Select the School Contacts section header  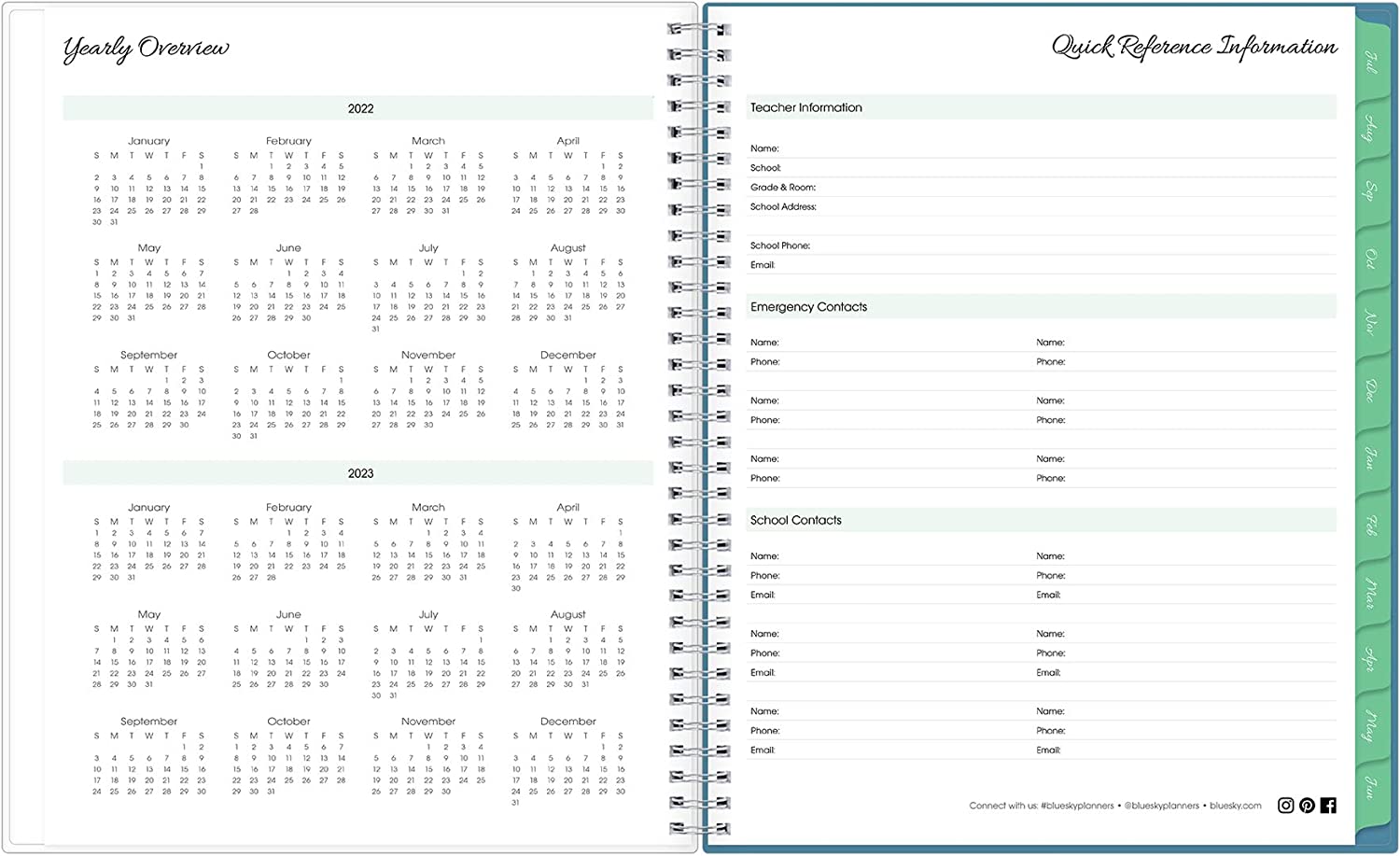[795, 520]
